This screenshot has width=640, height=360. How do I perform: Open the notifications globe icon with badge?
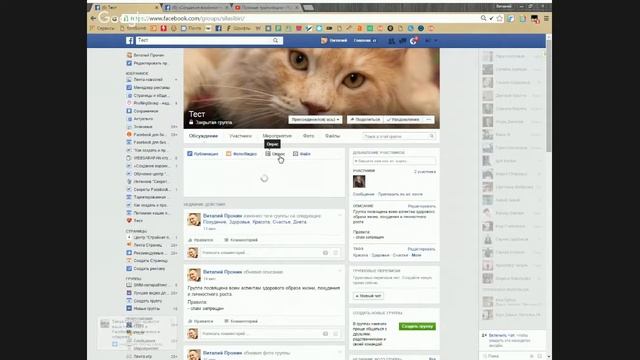click(413, 40)
